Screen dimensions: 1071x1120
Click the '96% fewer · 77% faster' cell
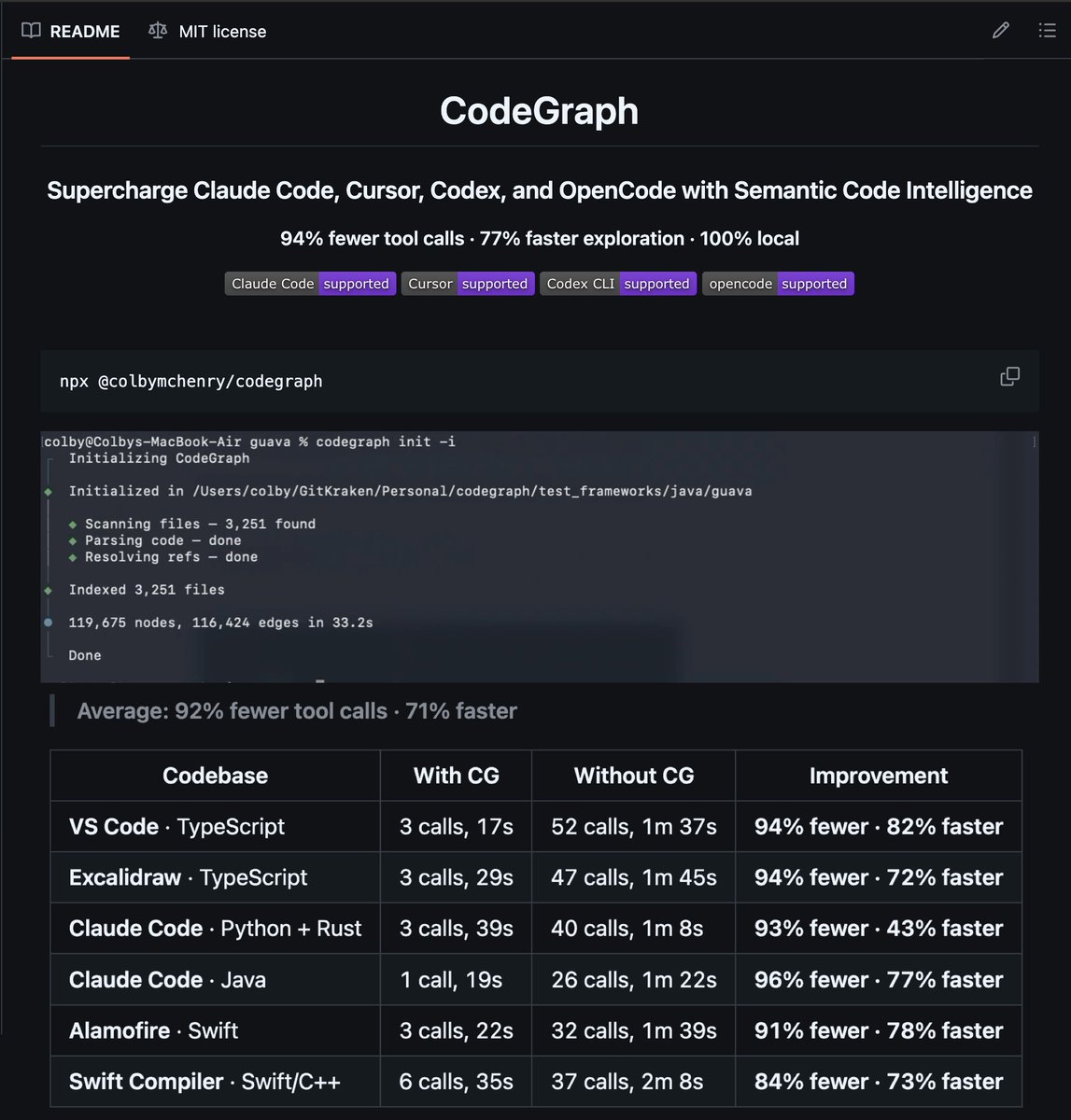pos(879,980)
